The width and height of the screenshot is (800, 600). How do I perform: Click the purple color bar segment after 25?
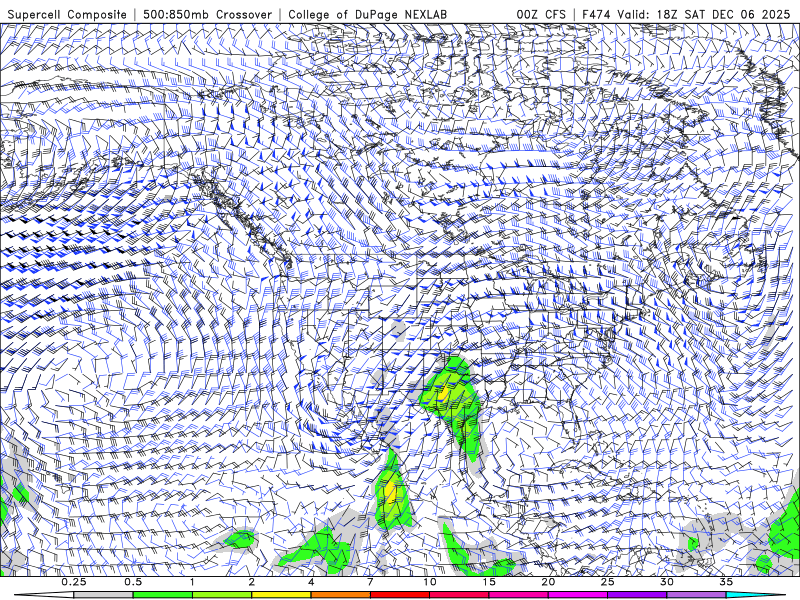tap(637, 595)
